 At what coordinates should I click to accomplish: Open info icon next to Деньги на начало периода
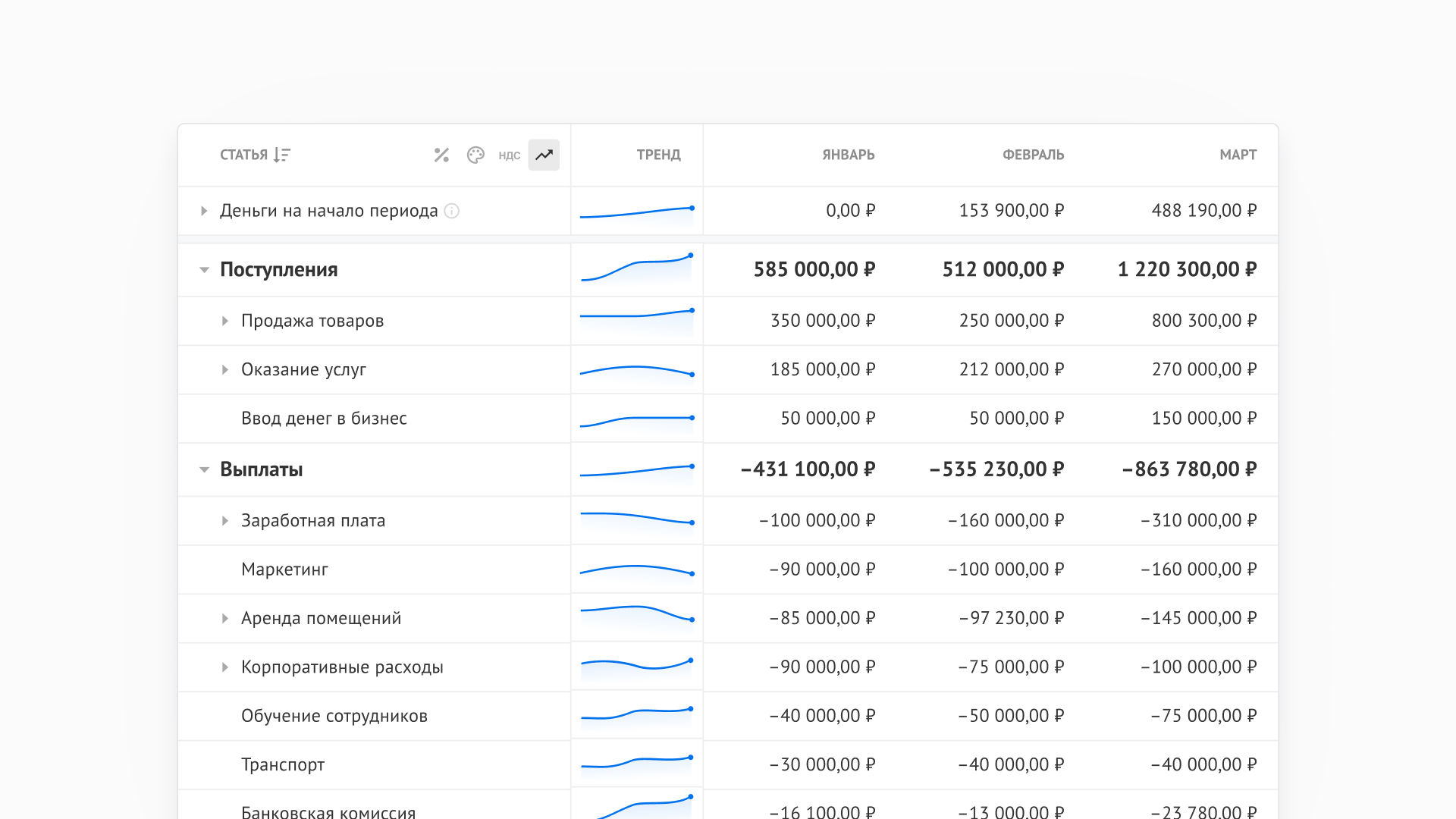tap(452, 211)
